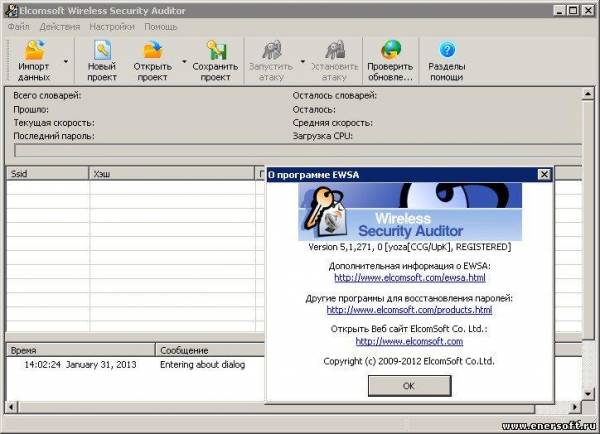Viewport: 600px width, 434px height.
Task: Expand the Запустить атаку dropdown arrow
Action: 303,61
